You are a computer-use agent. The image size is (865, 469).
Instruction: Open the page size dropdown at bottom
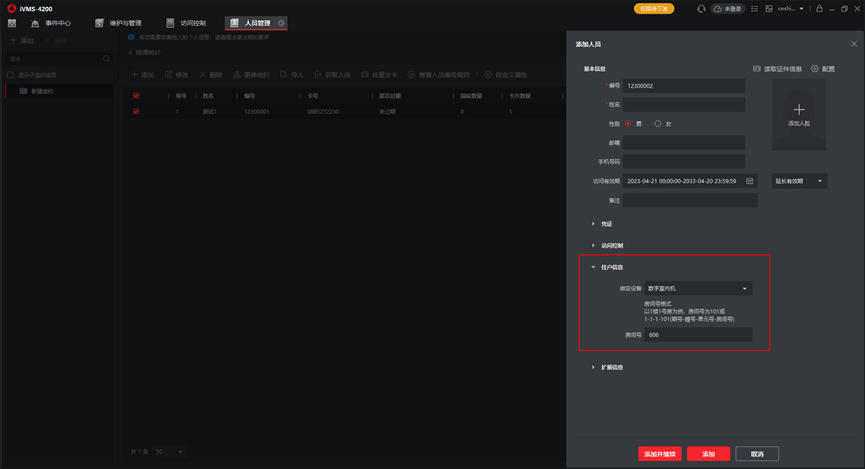[x=169, y=451]
